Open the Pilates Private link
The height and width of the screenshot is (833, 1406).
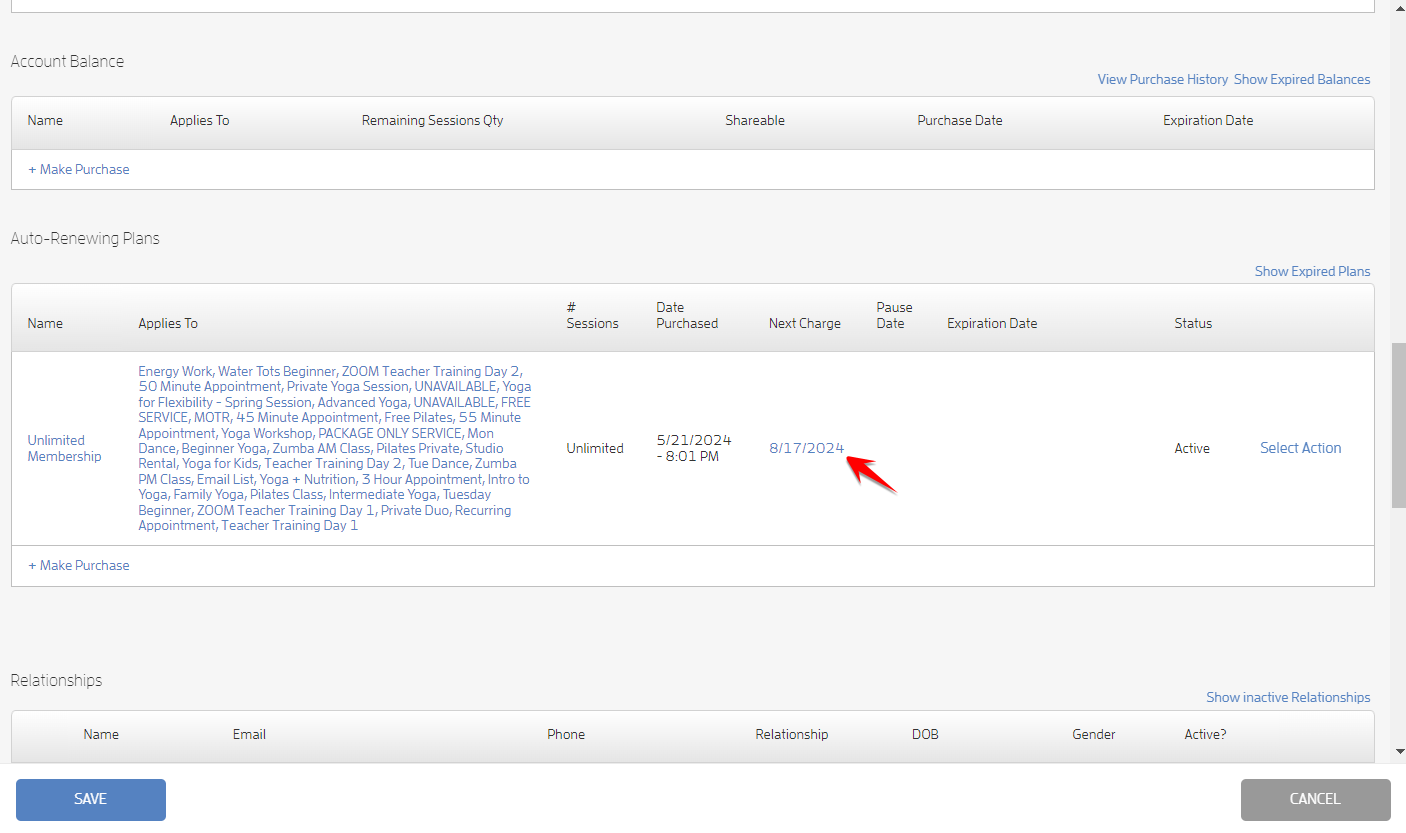point(417,448)
